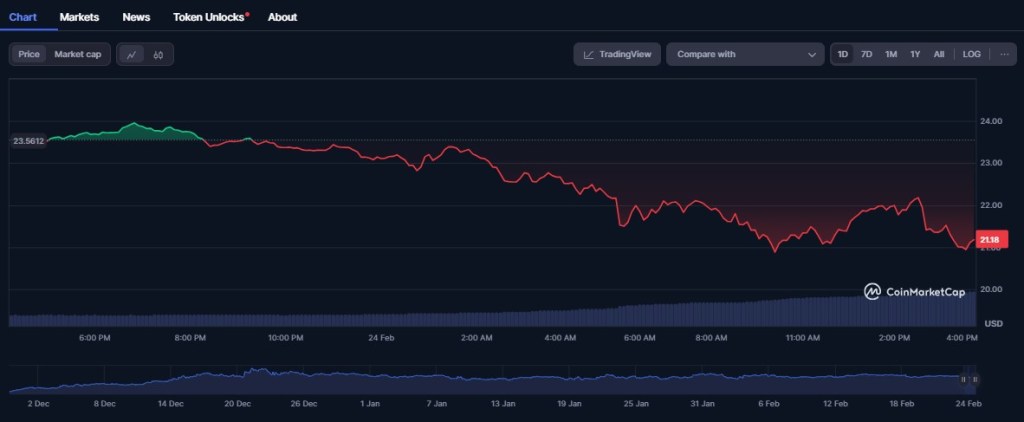This screenshot has height=422, width=1024.
Task: Switch to the Markets tab
Action: click(79, 17)
